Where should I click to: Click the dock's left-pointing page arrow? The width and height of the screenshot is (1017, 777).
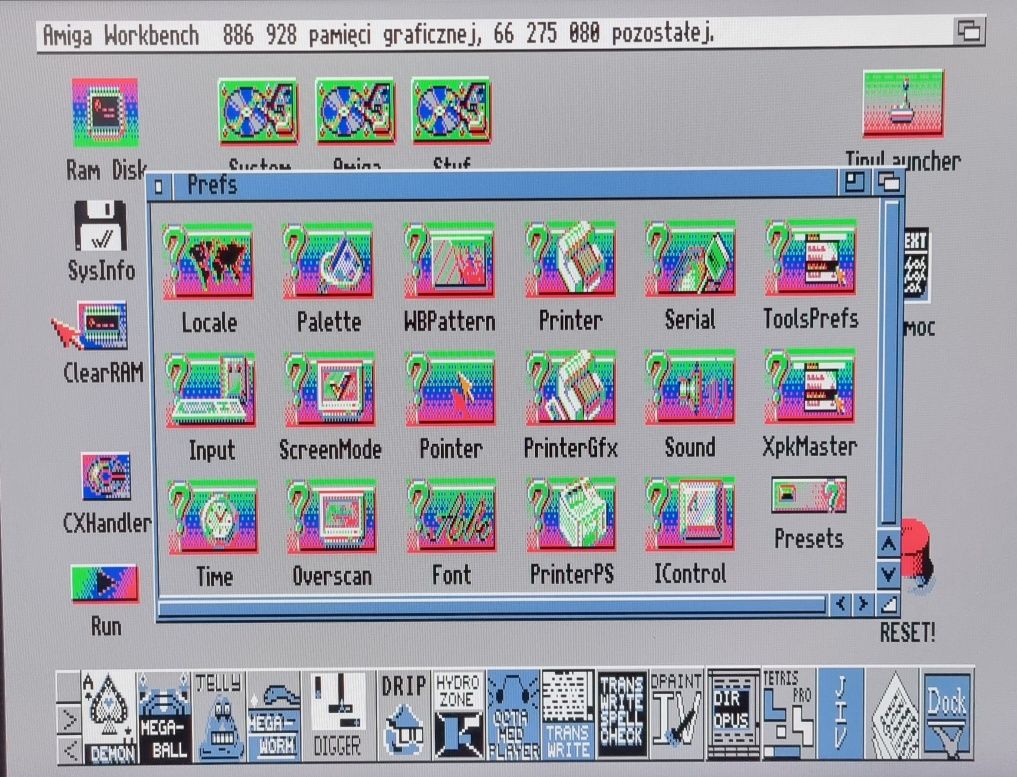(x=68, y=750)
